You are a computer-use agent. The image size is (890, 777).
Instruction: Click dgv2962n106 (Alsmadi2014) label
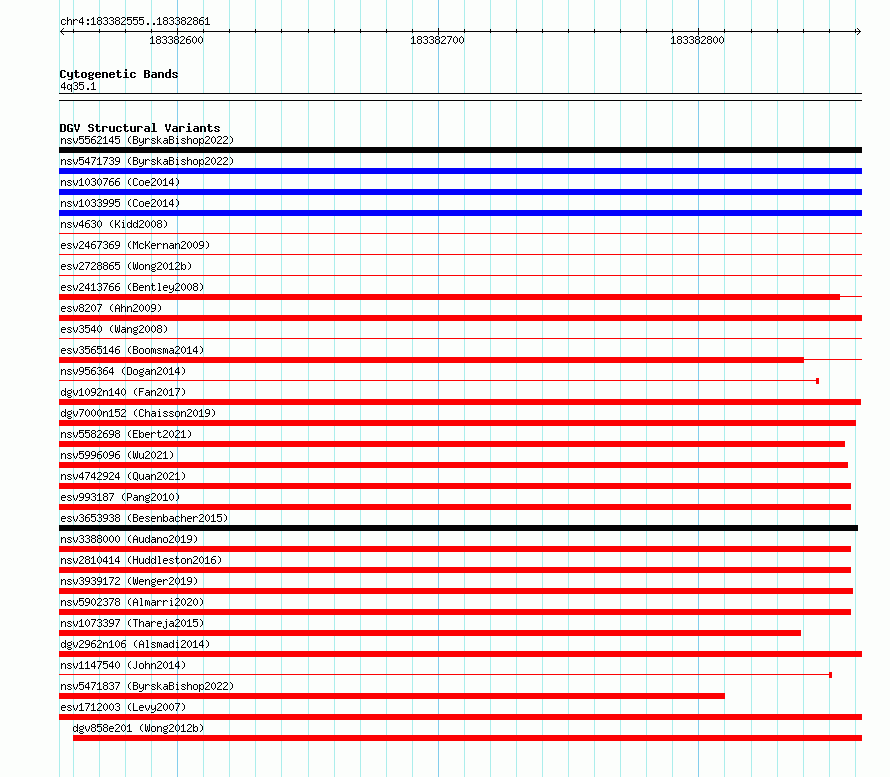[x=135, y=644]
